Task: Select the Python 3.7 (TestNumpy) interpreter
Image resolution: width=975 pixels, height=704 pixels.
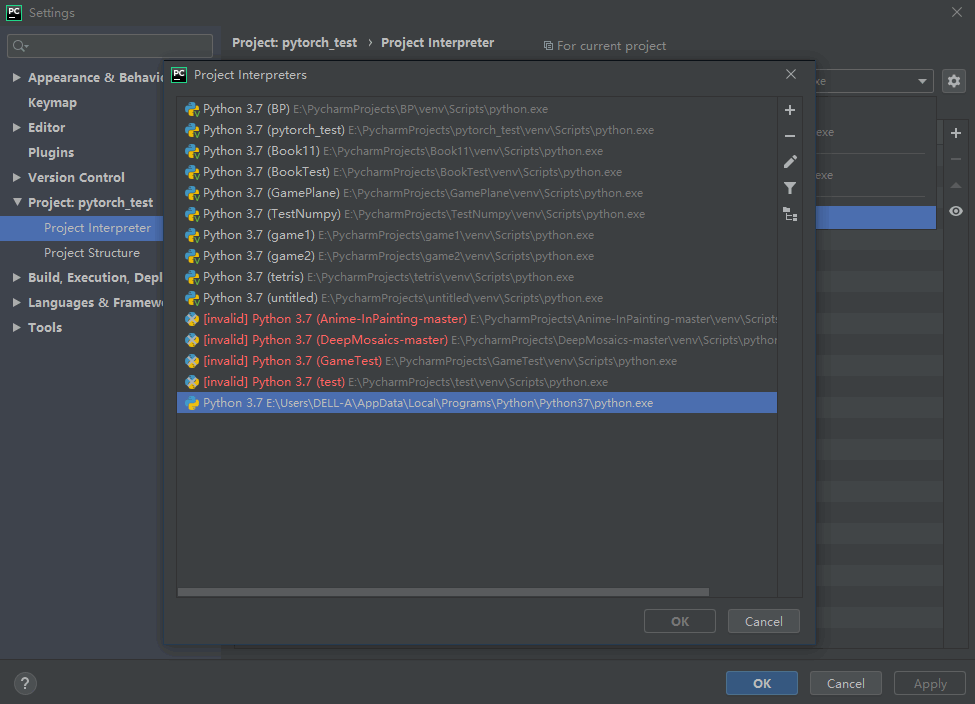Action: point(477,214)
